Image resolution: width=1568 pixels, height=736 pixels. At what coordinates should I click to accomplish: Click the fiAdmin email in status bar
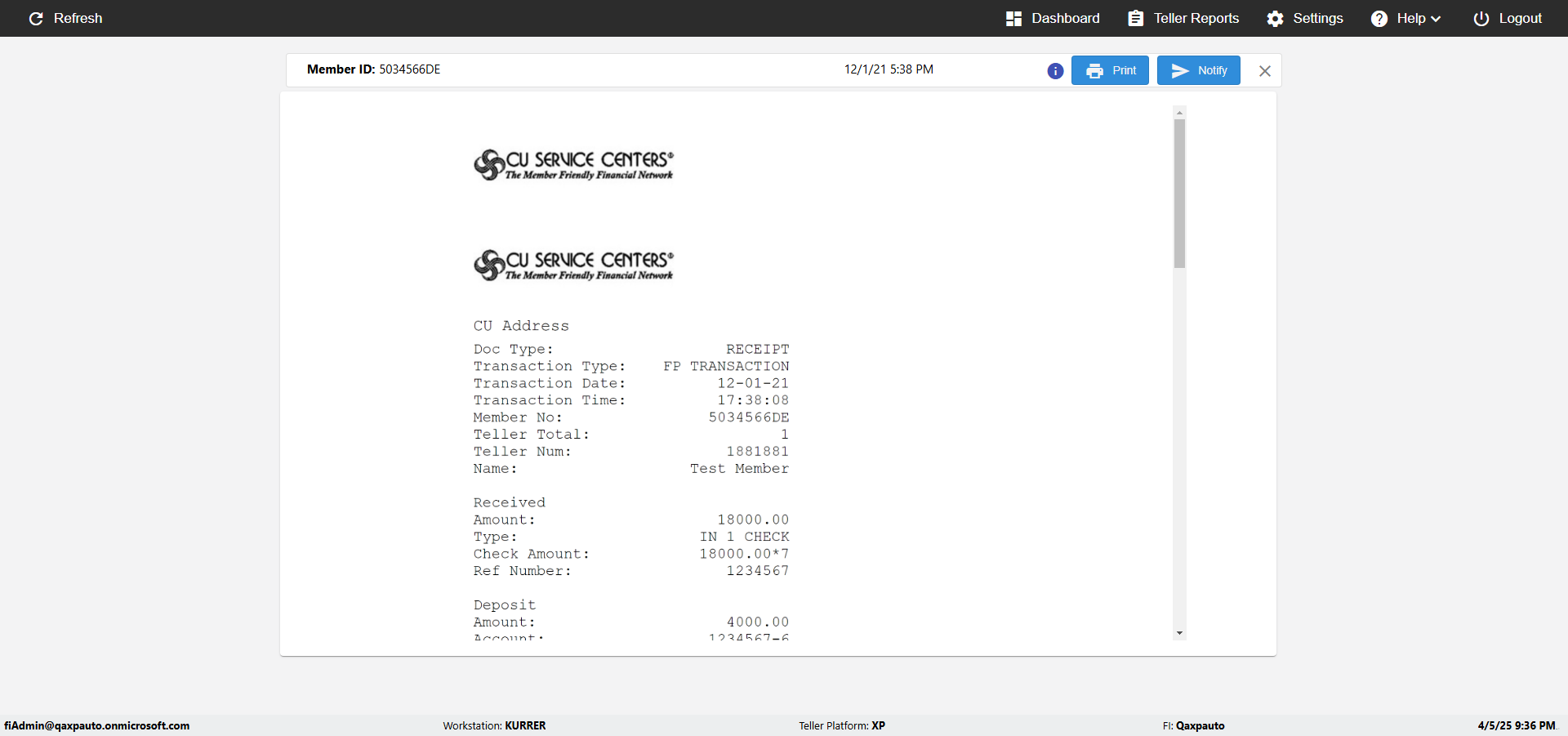[x=97, y=725]
